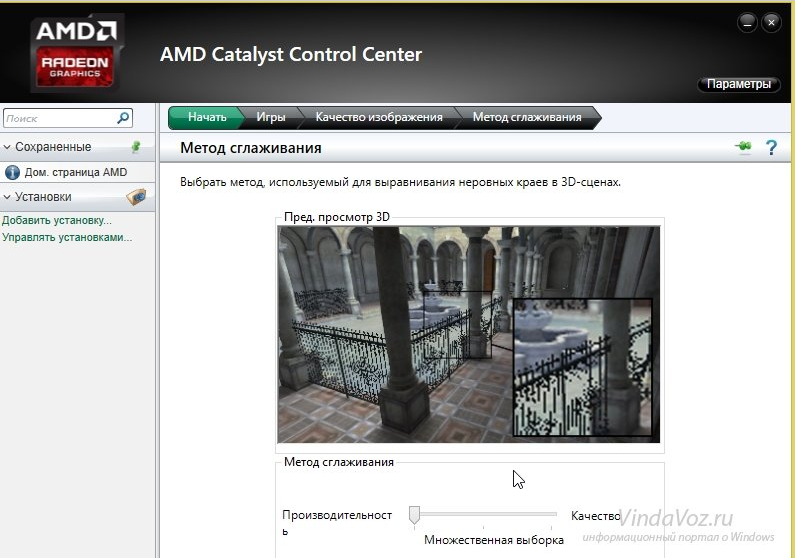Click the green pin icon beside Сохраненные
The width and height of the screenshot is (795, 558).
[136, 147]
